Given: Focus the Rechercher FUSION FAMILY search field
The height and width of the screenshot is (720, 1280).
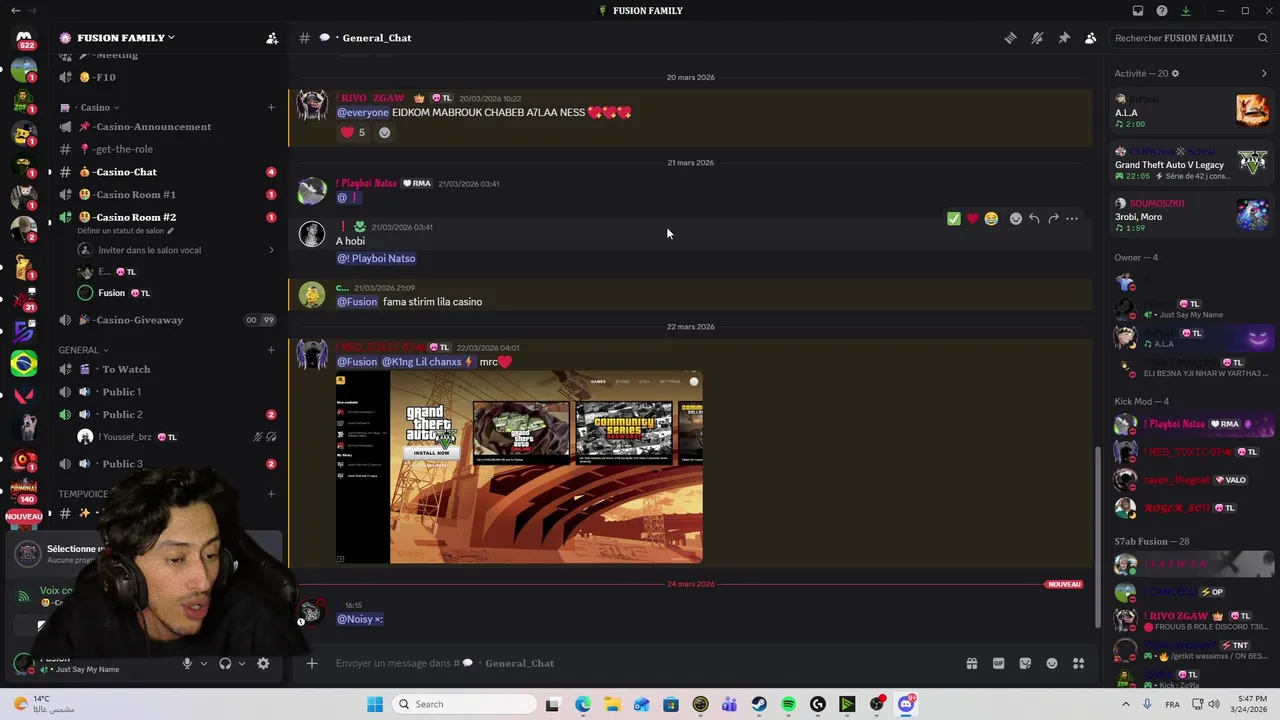Looking at the screenshot, I should [x=1190, y=38].
